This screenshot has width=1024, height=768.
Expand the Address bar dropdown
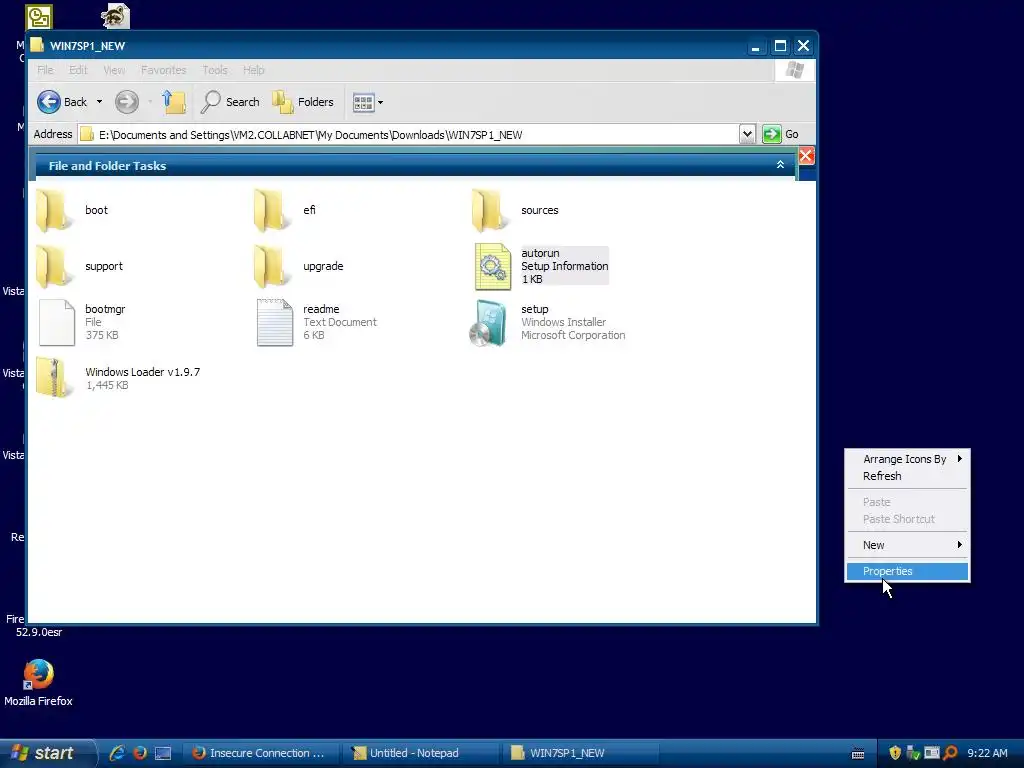(x=747, y=135)
